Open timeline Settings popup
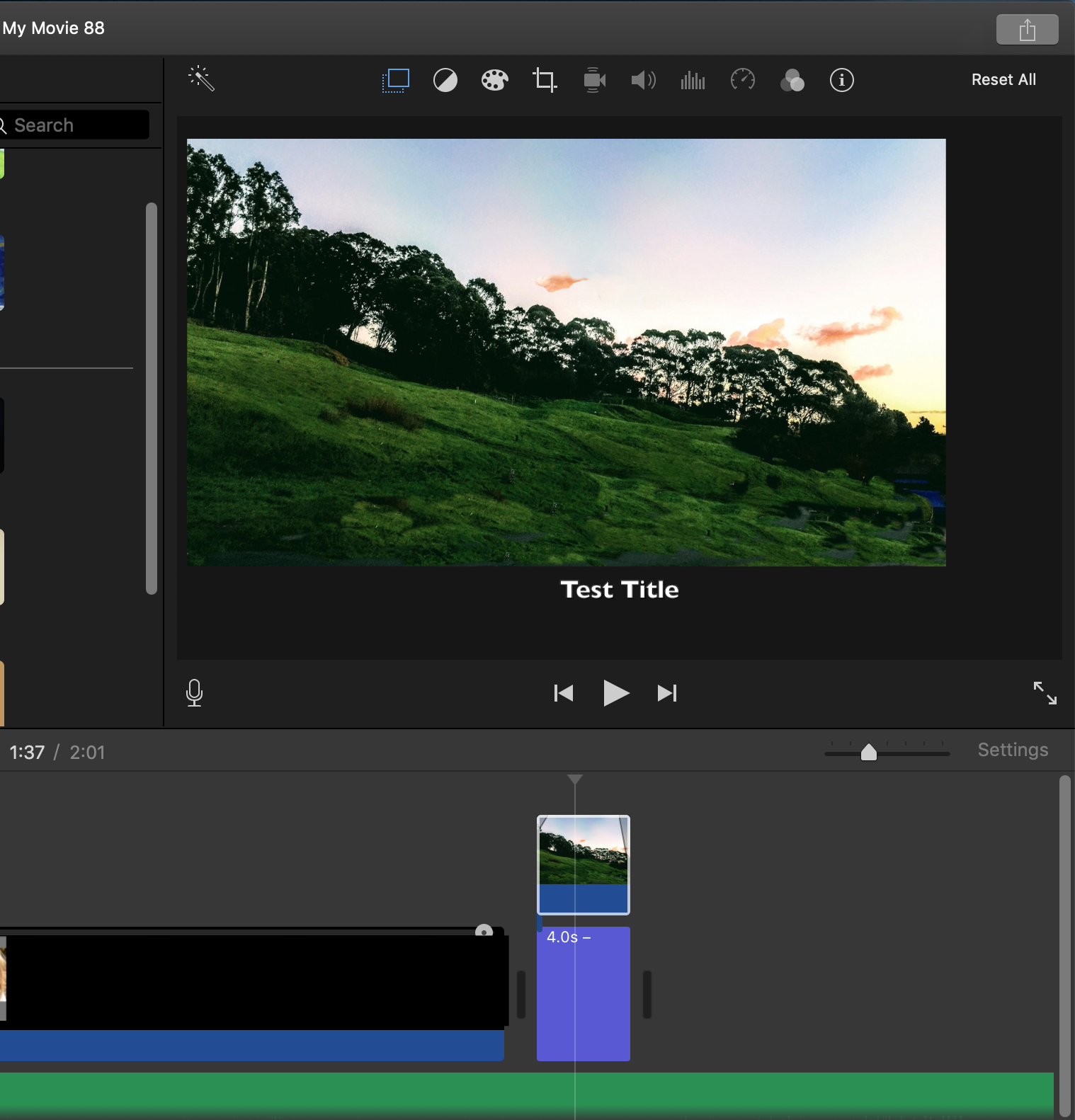 [x=1012, y=750]
